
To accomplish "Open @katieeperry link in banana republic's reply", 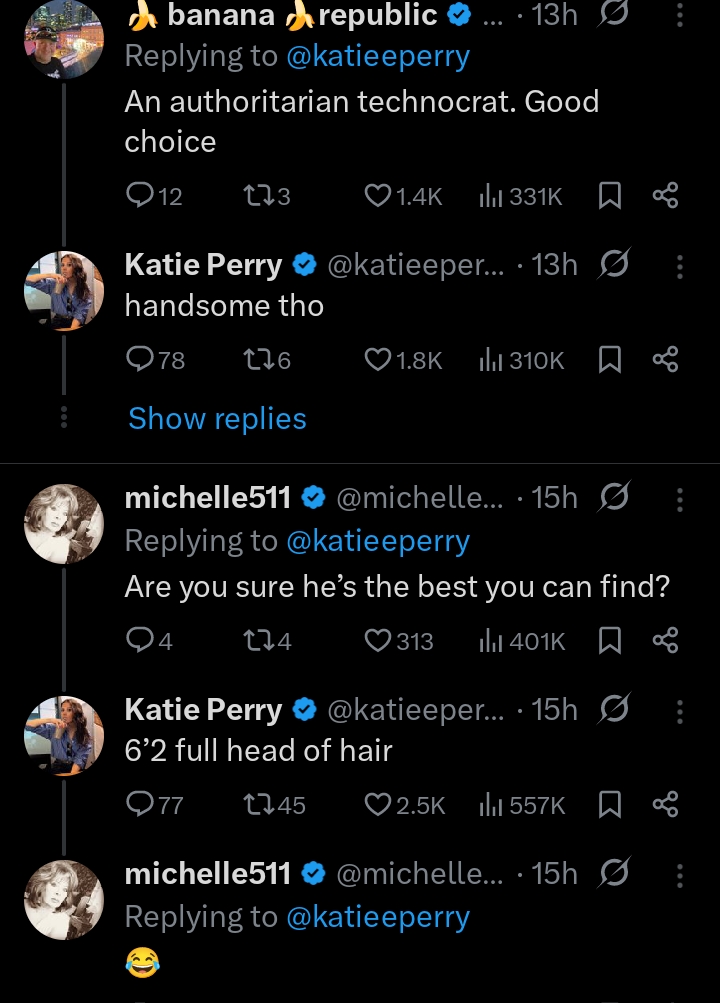I will point(378,56).
